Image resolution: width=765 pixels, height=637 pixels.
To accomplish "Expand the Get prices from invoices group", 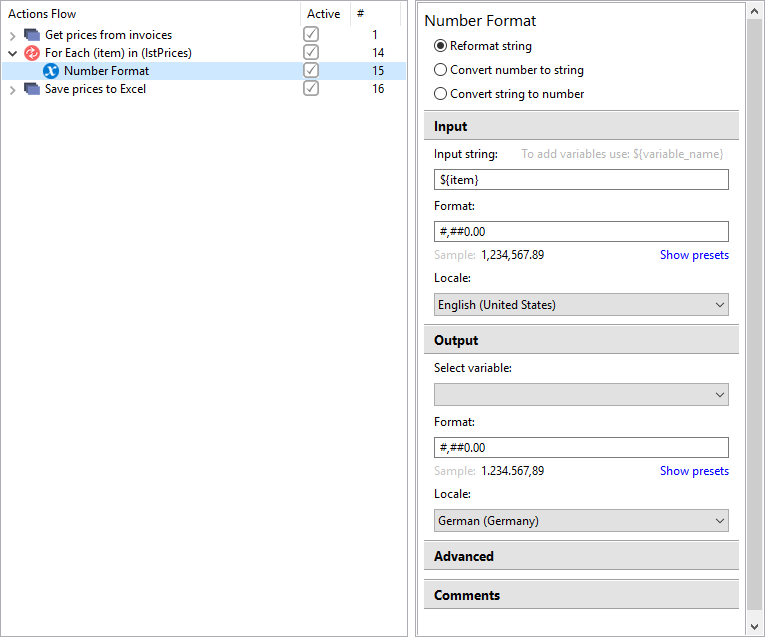I will coord(13,35).
